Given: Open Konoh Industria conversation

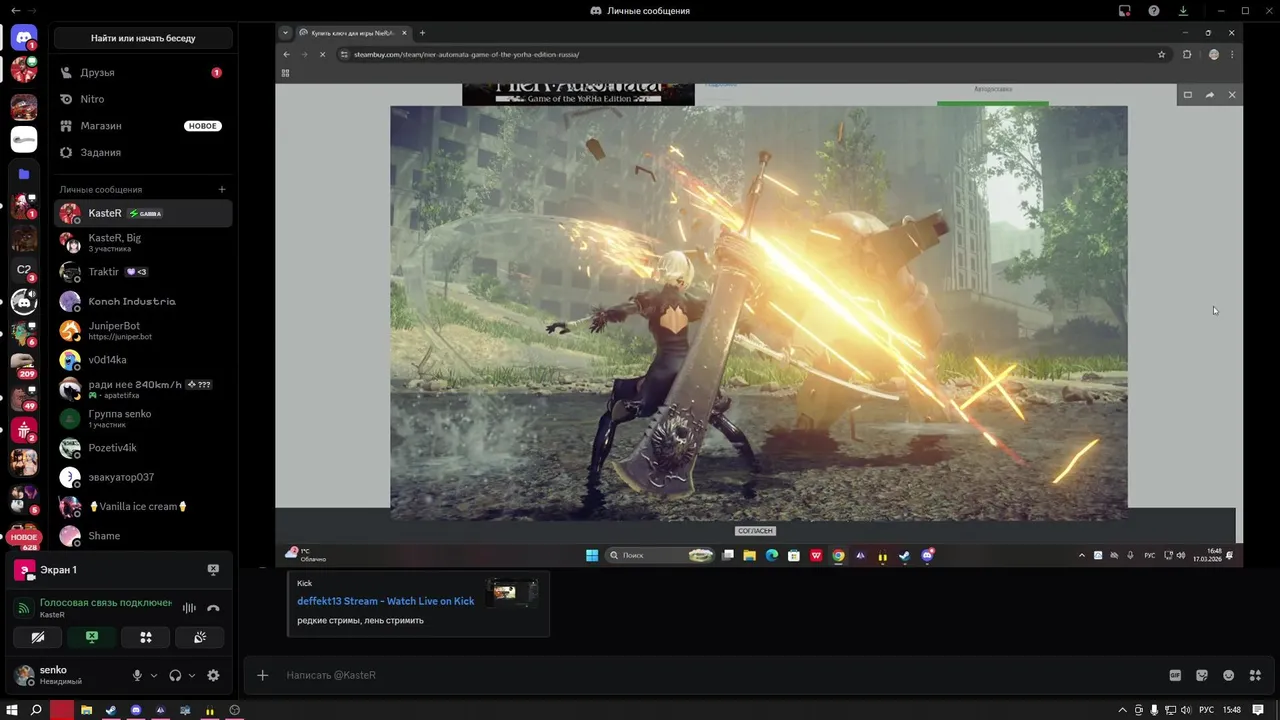Looking at the screenshot, I should [x=143, y=301].
